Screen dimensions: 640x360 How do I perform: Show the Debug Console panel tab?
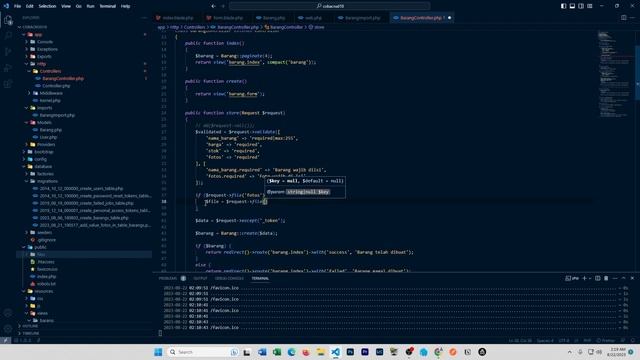229,278
